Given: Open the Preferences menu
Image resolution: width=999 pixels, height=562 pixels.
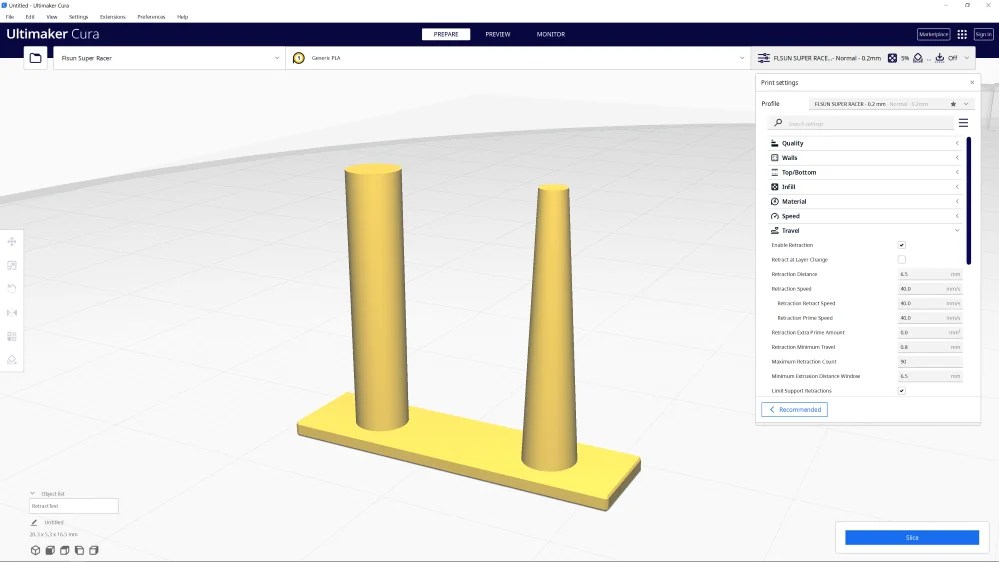Looking at the screenshot, I should 151,17.
